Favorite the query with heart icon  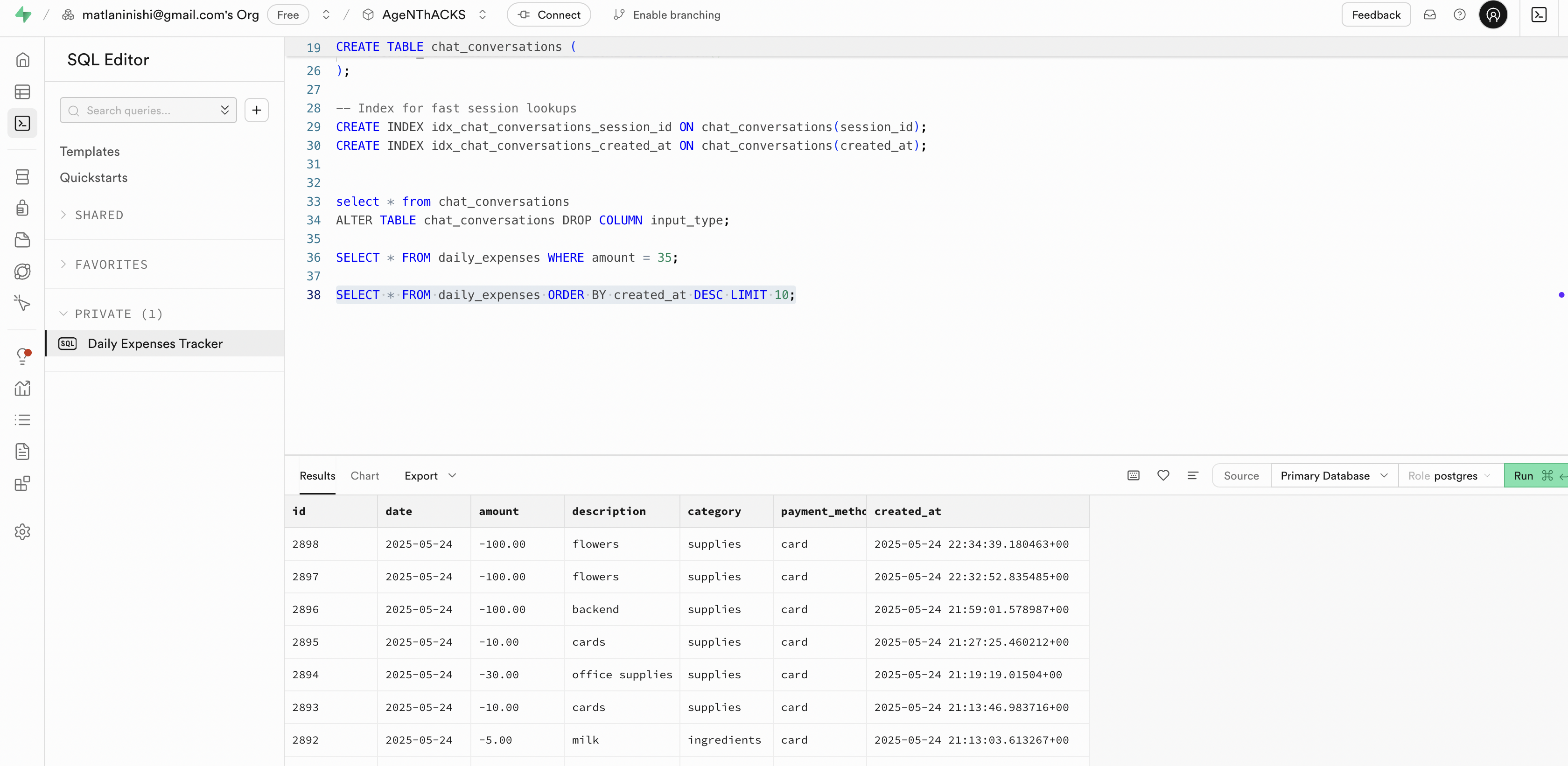(1162, 476)
